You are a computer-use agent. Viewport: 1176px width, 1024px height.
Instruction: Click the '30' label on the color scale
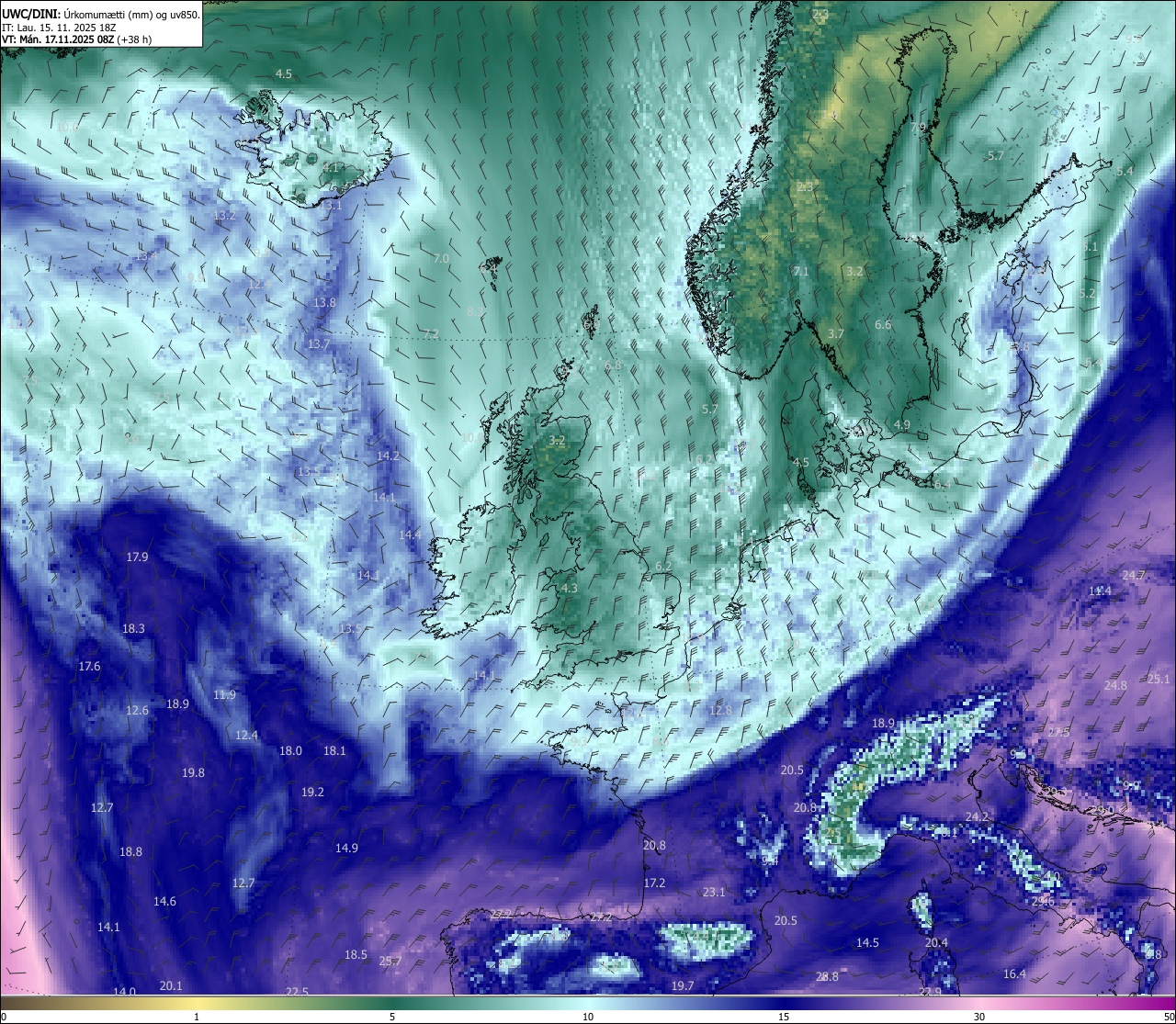click(x=979, y=1017)
